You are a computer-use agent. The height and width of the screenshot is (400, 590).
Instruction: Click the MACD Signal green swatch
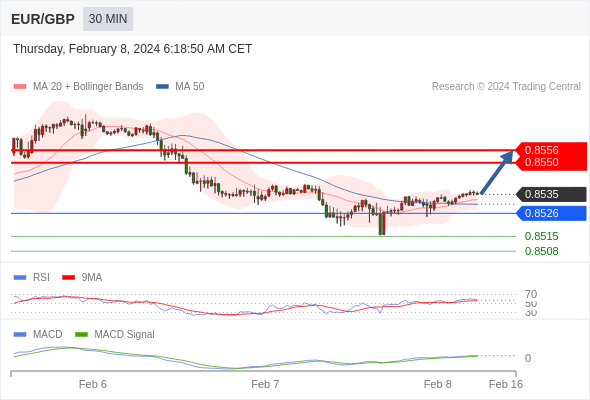coord(81,335)
